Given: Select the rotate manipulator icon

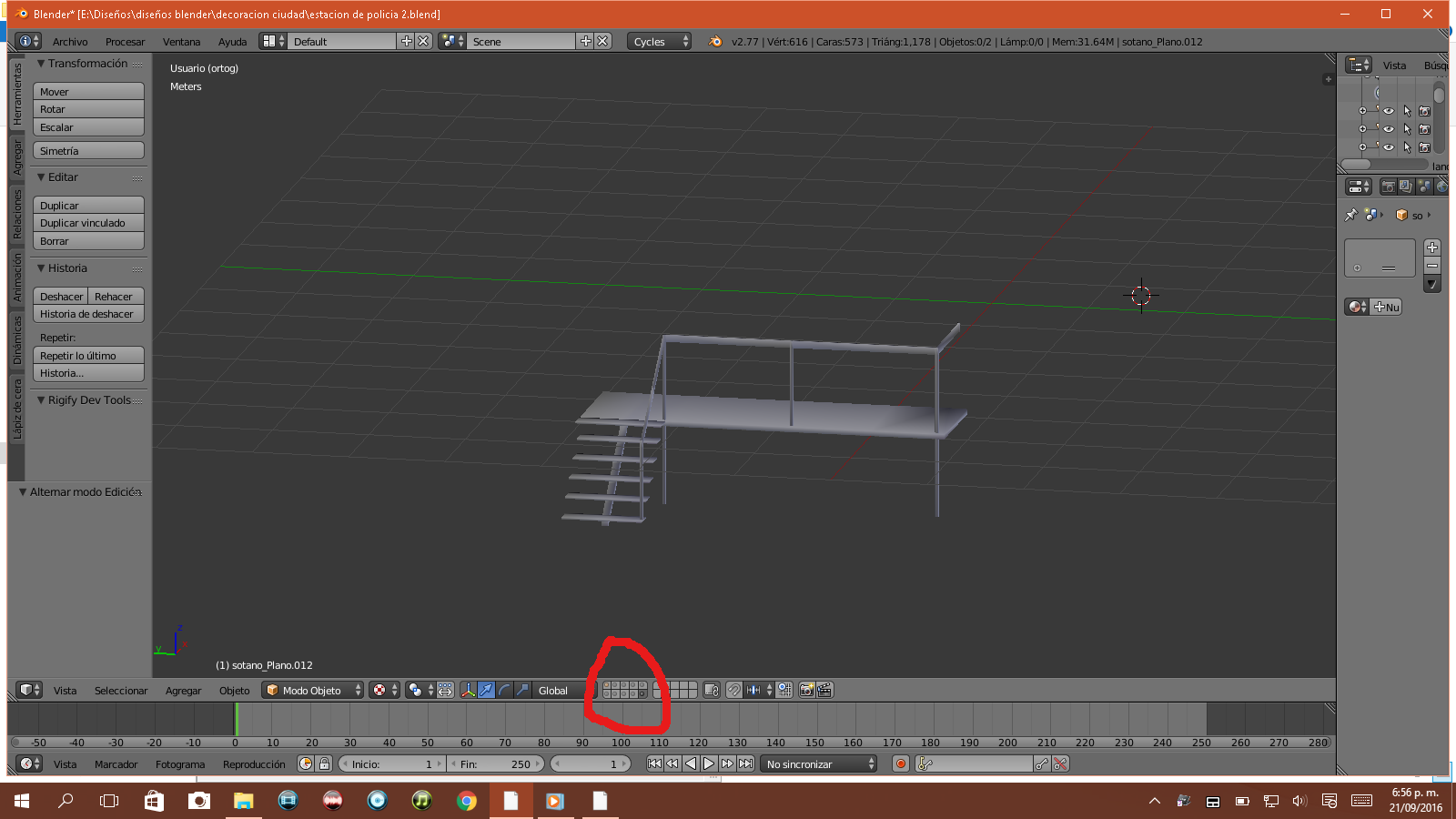Looking at the screenshot, I should pyautogui.click(x=504, y=690).
